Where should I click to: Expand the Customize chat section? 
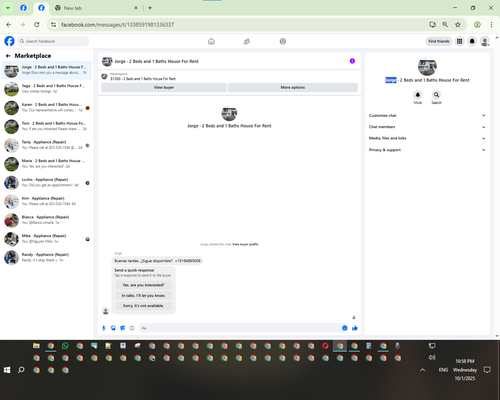click(x=427, y=116)
